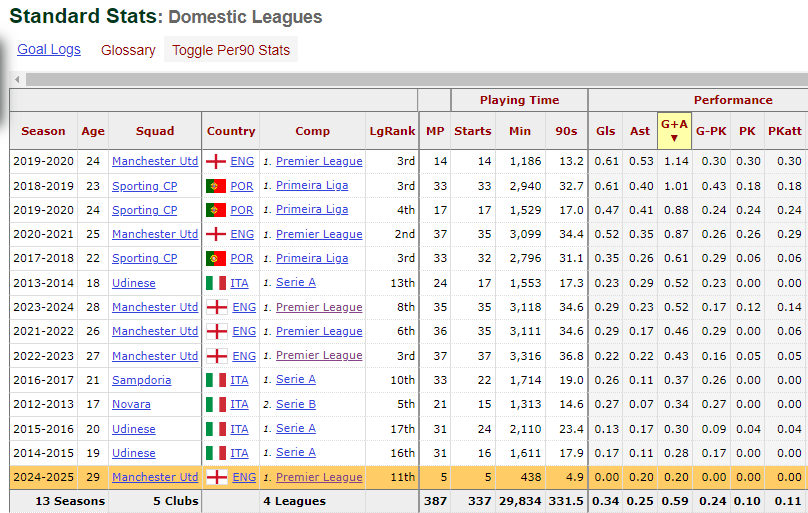
Task: Sort table by Season column header
Action: click(x=43, y=131)
